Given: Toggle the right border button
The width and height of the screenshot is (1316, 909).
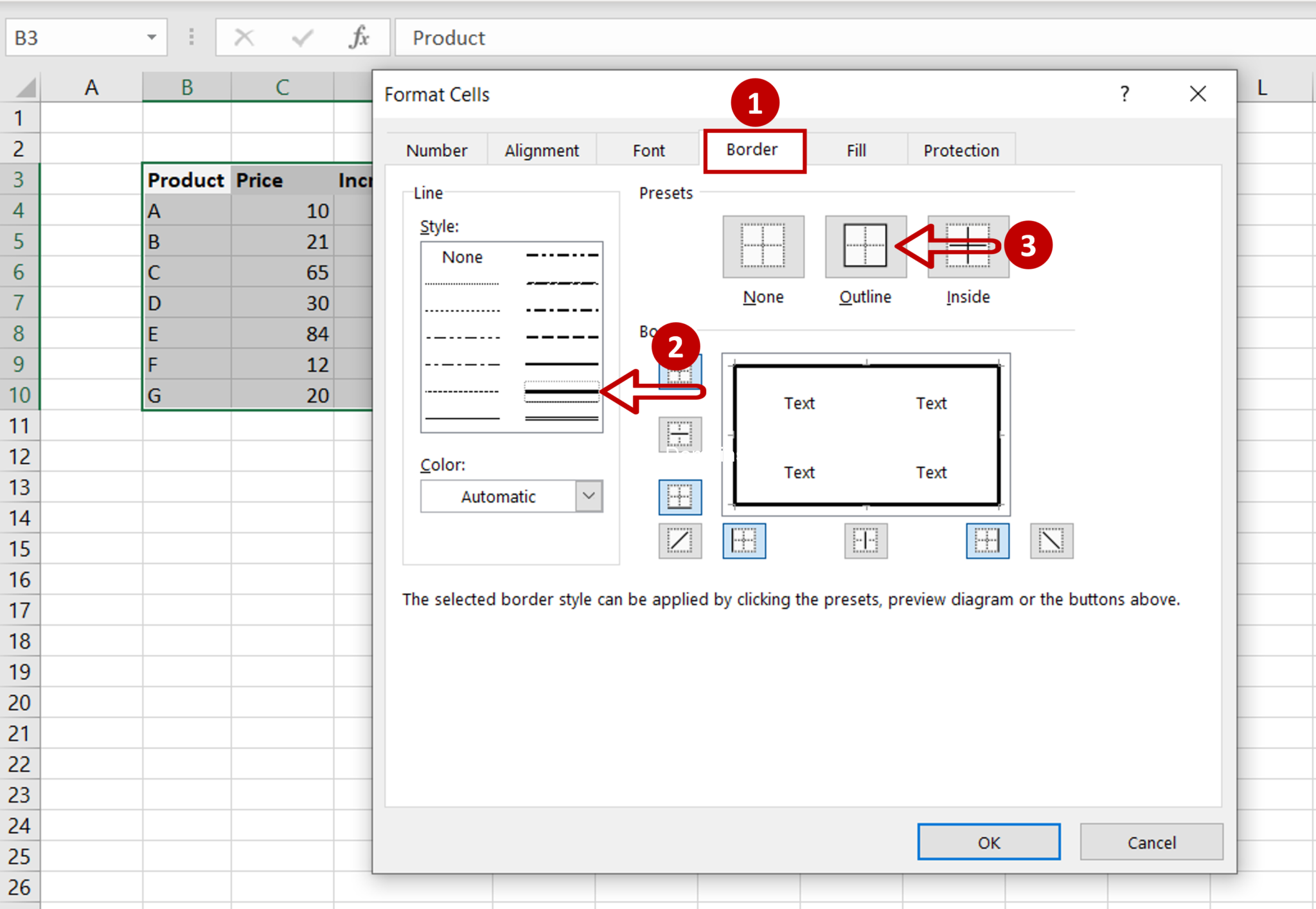Looking at the screenshot, I should 987,541.
